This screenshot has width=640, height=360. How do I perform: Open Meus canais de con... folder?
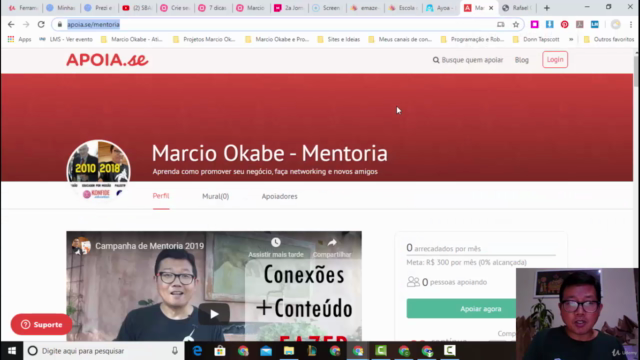pyautogui.click(x=400, y=39)
